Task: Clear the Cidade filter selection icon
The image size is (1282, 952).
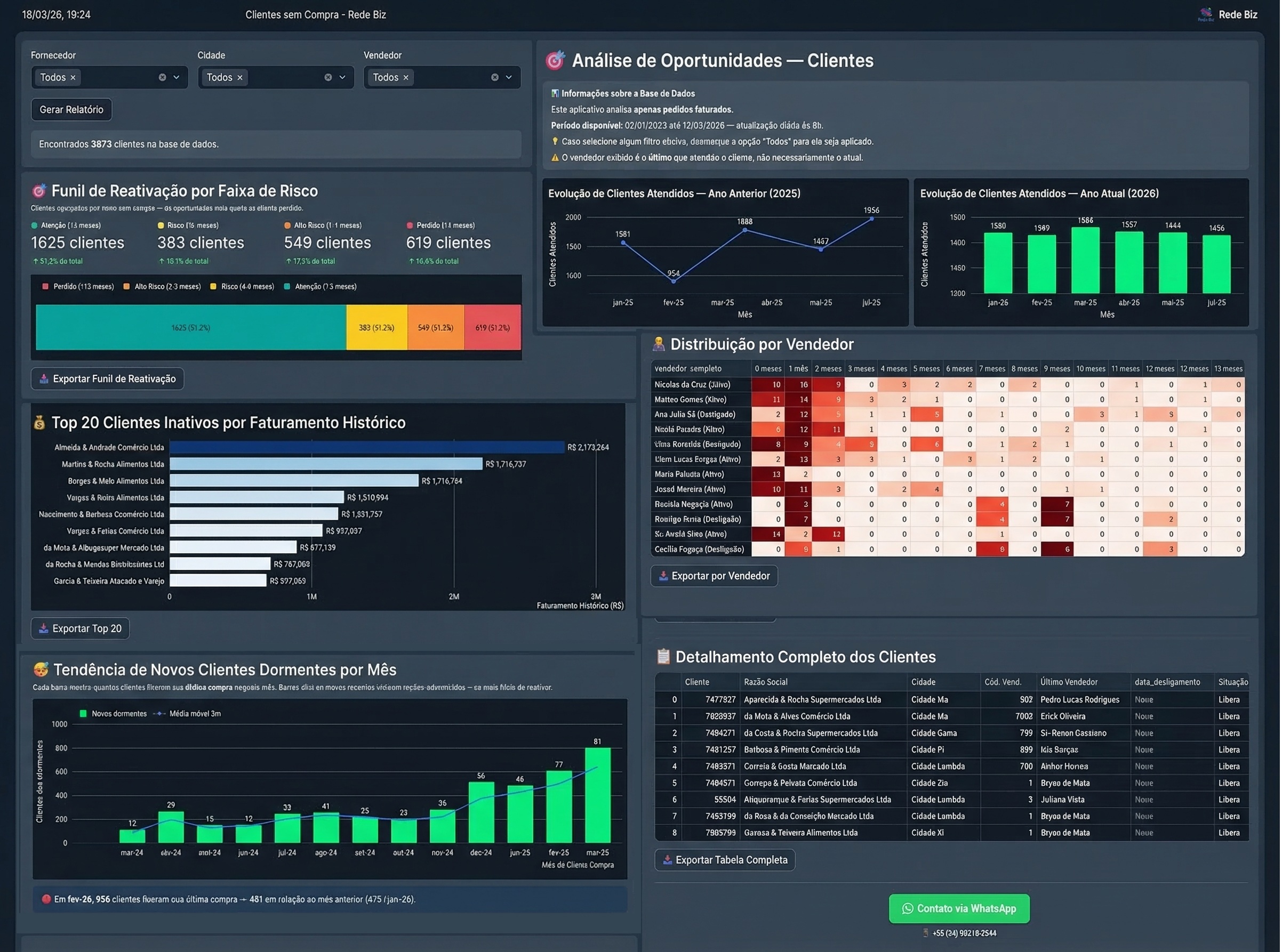Action: coord(328,77)
